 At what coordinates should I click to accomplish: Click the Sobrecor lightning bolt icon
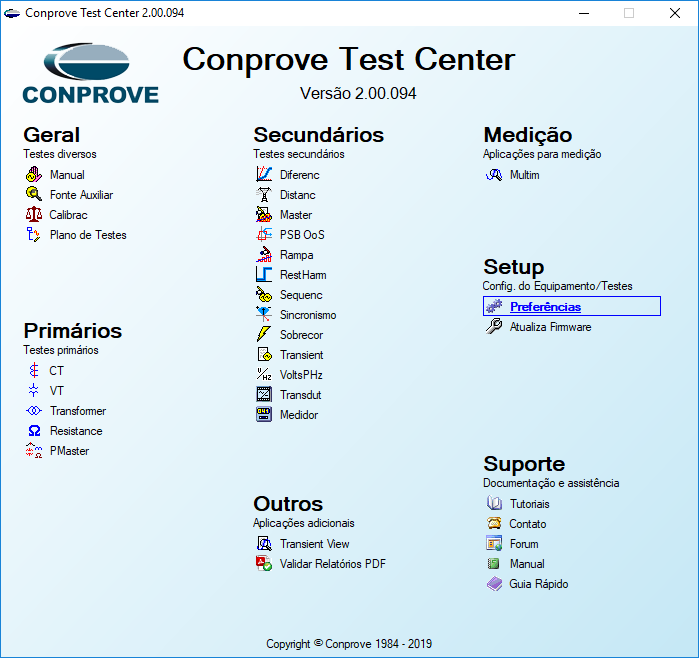point(264,334)
